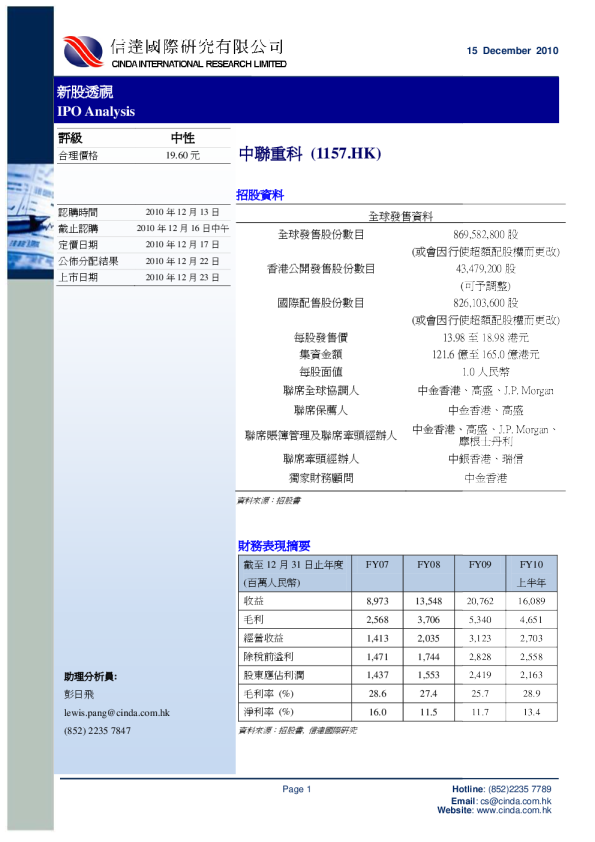The height and width of the screenshot is (842, 595).
Task: Click the FY10 上半年 column header
Action: click(531, 573)
